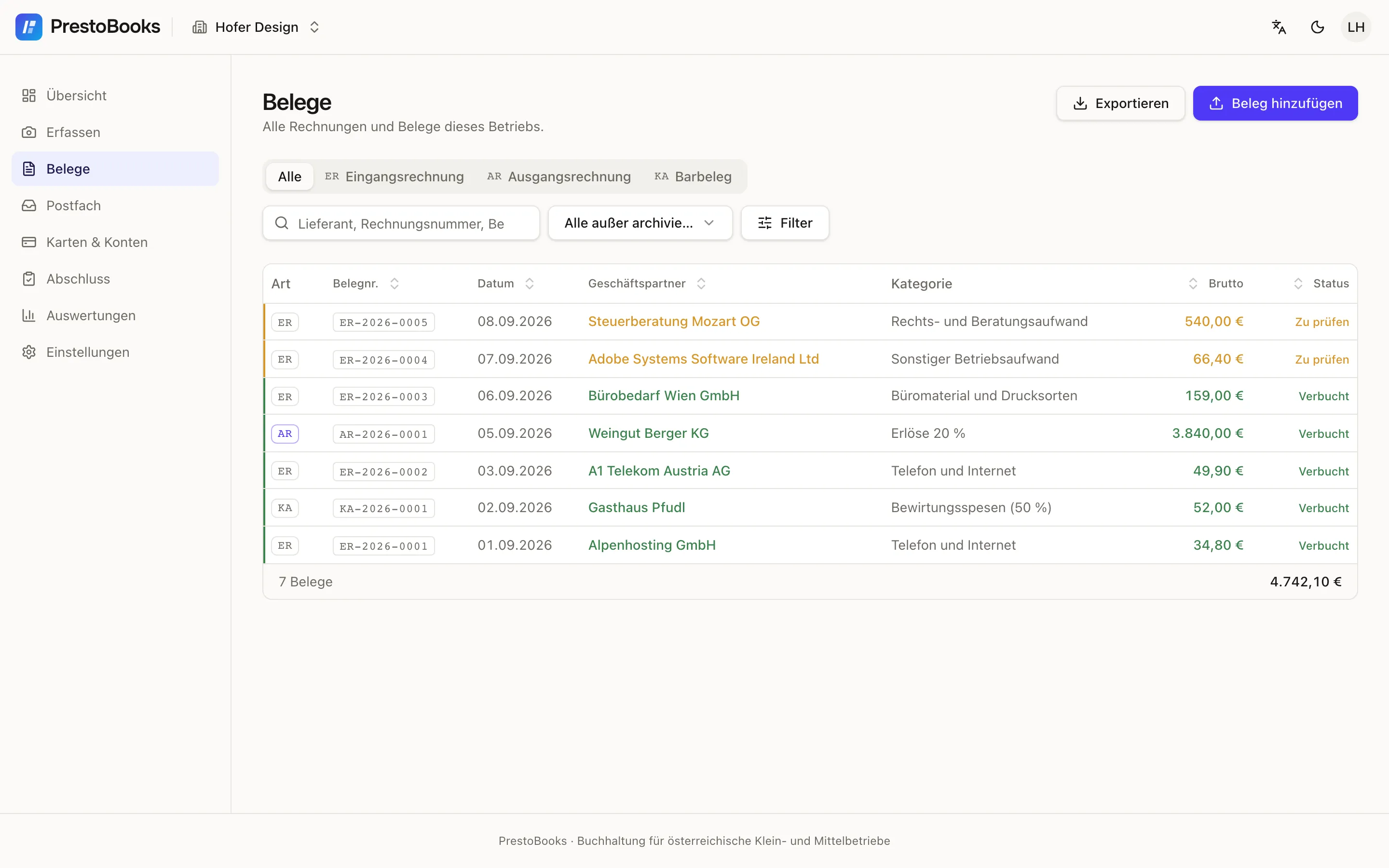Switch to Barbeleg tab
The width and height of the screenshot is (1389, 868).
[x=693, y=177]
